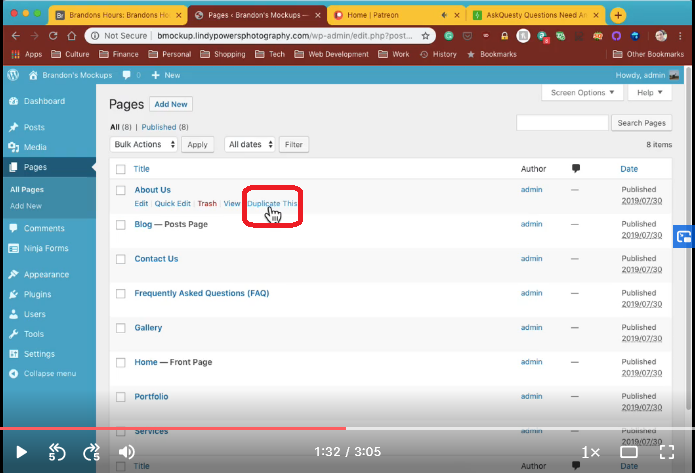Click the Tools wrench icon
This screenshot has width=695, height=473.
click(13, 334)
